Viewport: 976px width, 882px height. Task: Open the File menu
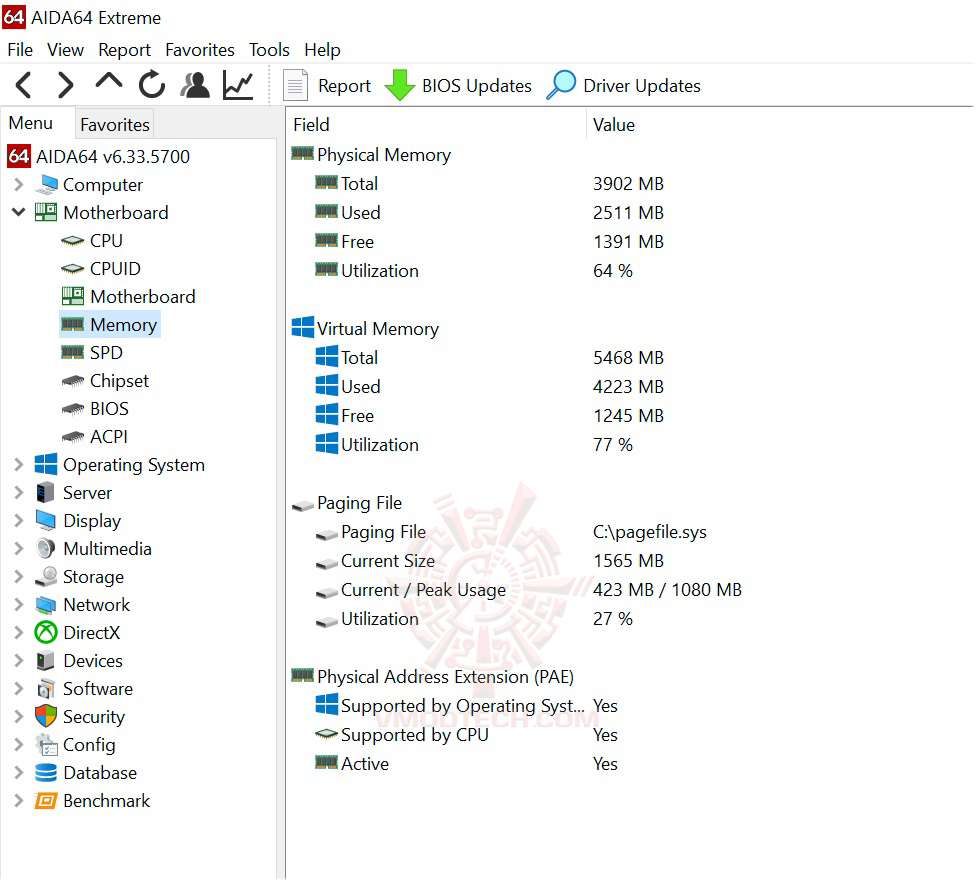click(21, 50)
